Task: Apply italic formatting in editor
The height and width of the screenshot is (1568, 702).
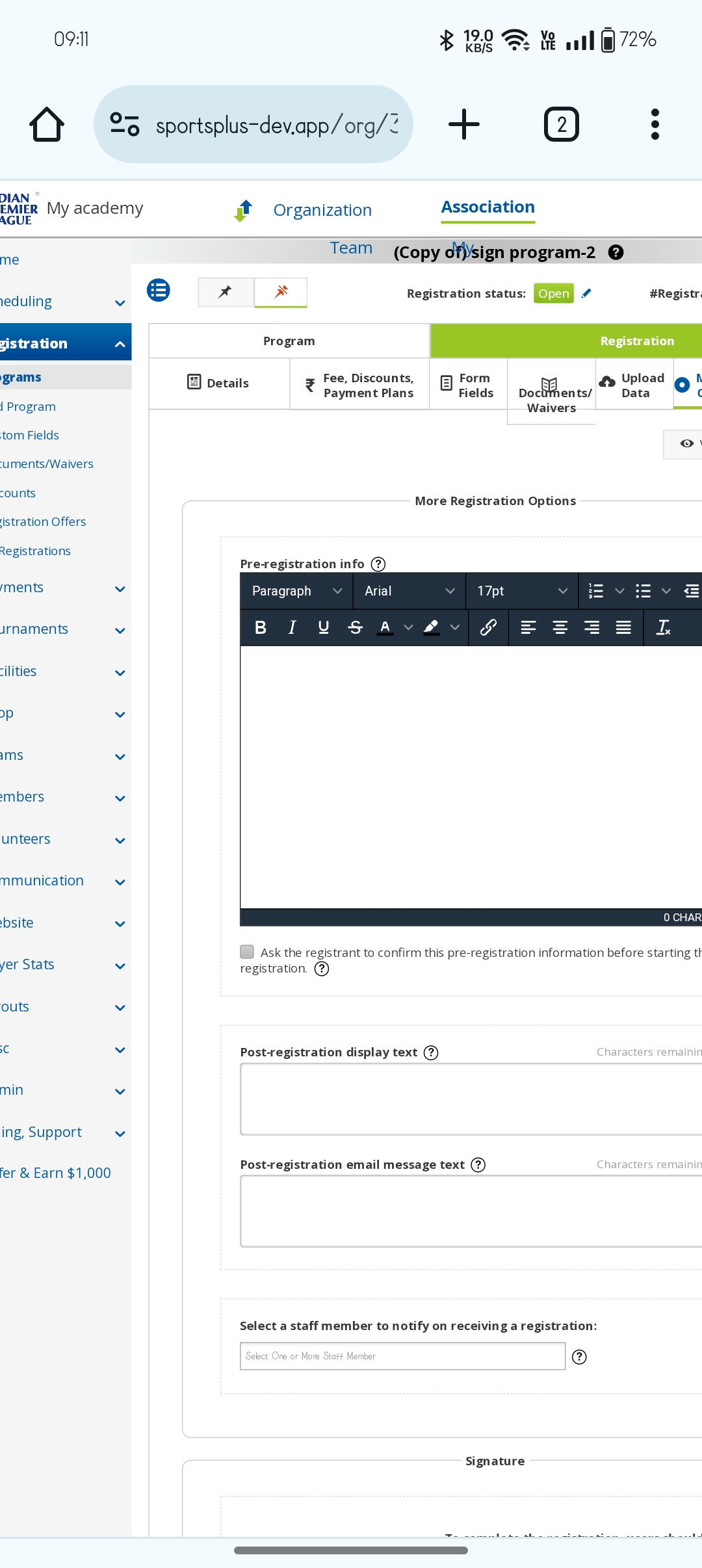Action: click(x=292, y=627)
